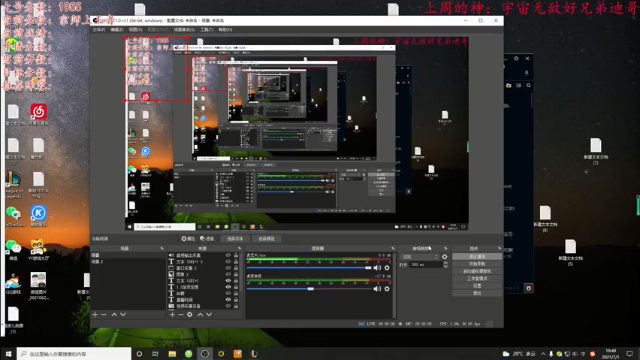Open Windows Start menu
This screenshot has height=360, width=640.
[8, 354]
